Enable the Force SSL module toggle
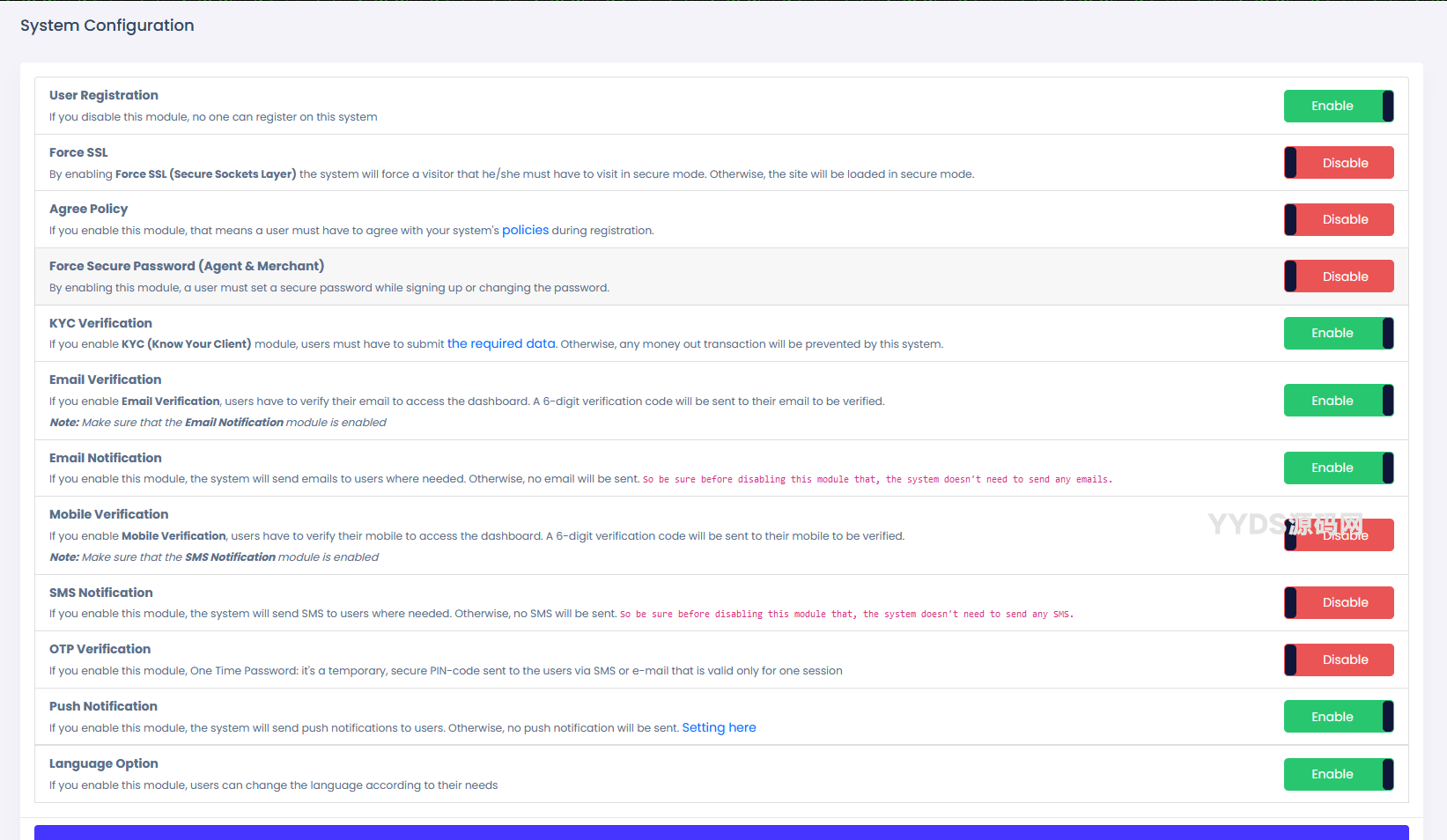This screenshot has height=840, width=1447. [1338, 163]
